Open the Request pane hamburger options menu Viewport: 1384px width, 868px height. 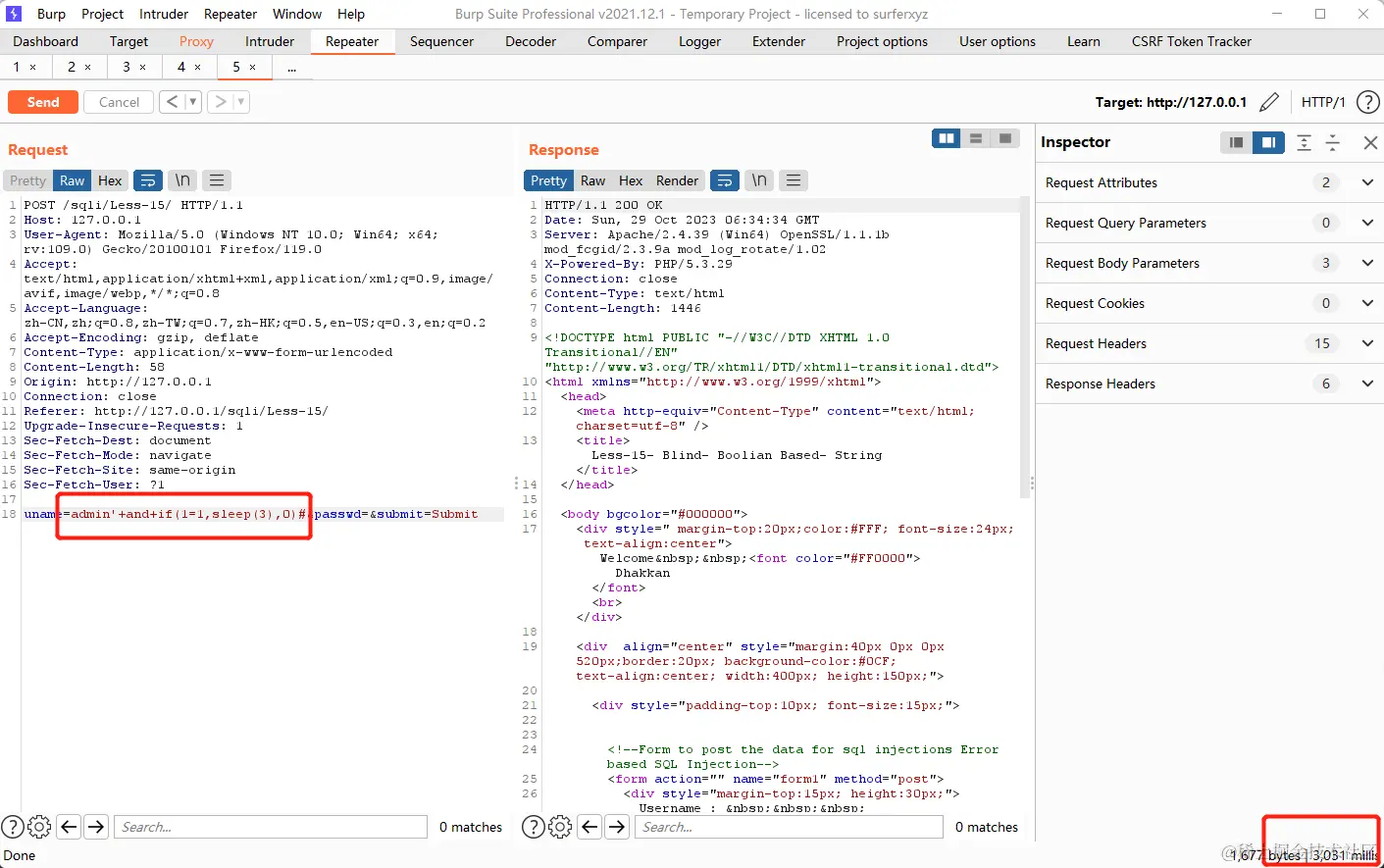pyautogui.click(x=217, y=180)
